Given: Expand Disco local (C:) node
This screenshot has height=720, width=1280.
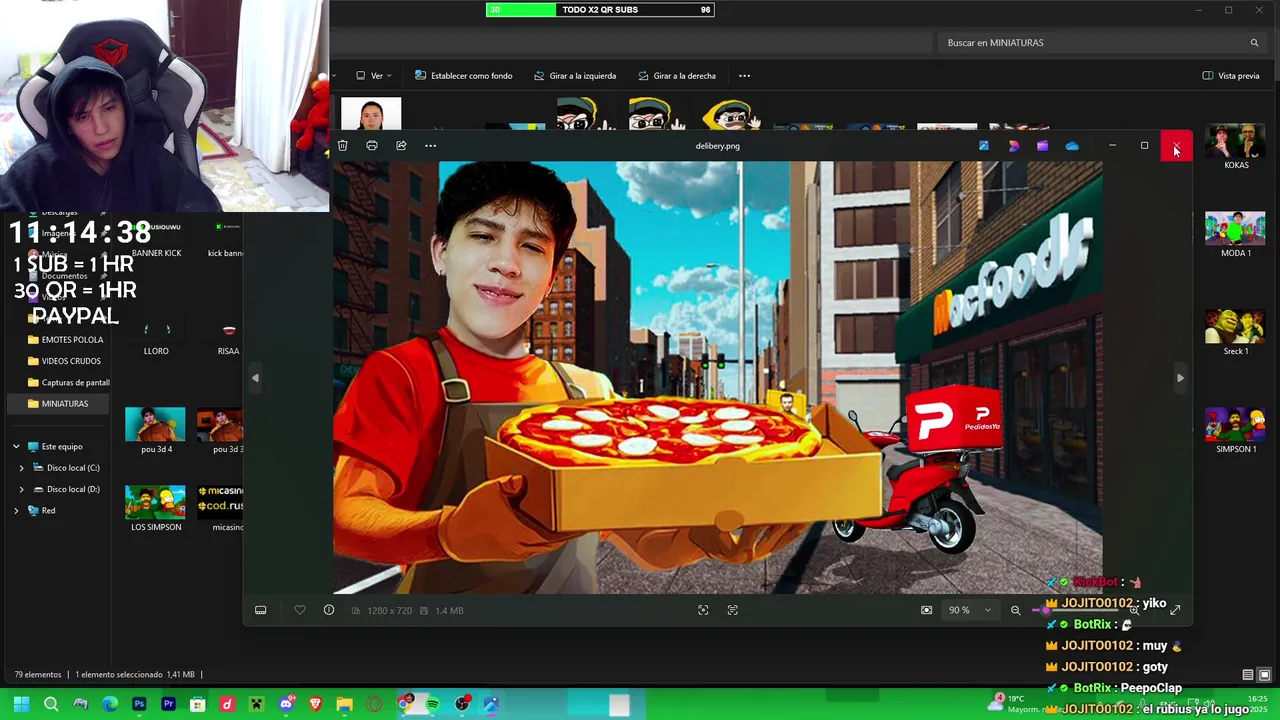Looking at the screenshot, I should click(x=21, y=468).
